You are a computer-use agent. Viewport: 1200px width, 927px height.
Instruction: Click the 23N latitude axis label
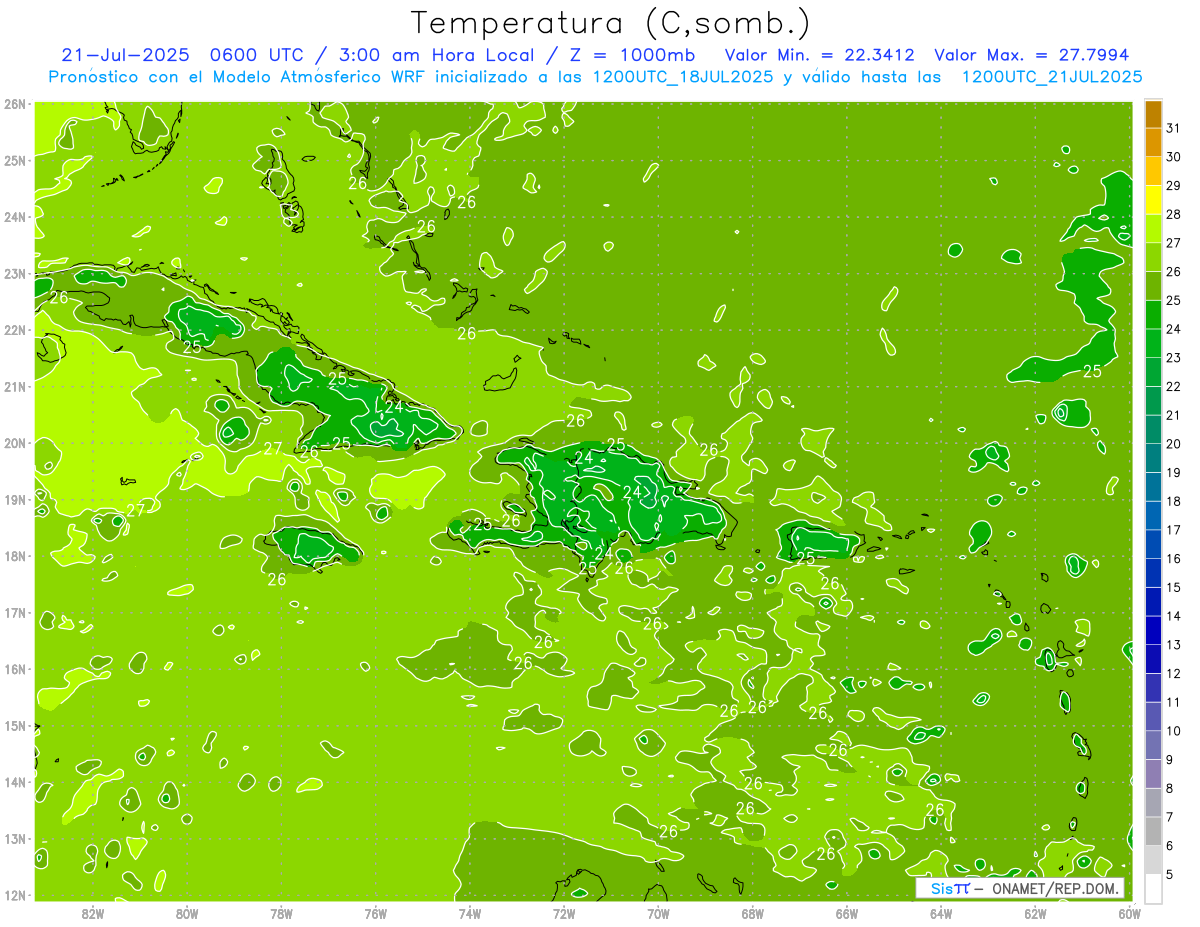point(14,273)
